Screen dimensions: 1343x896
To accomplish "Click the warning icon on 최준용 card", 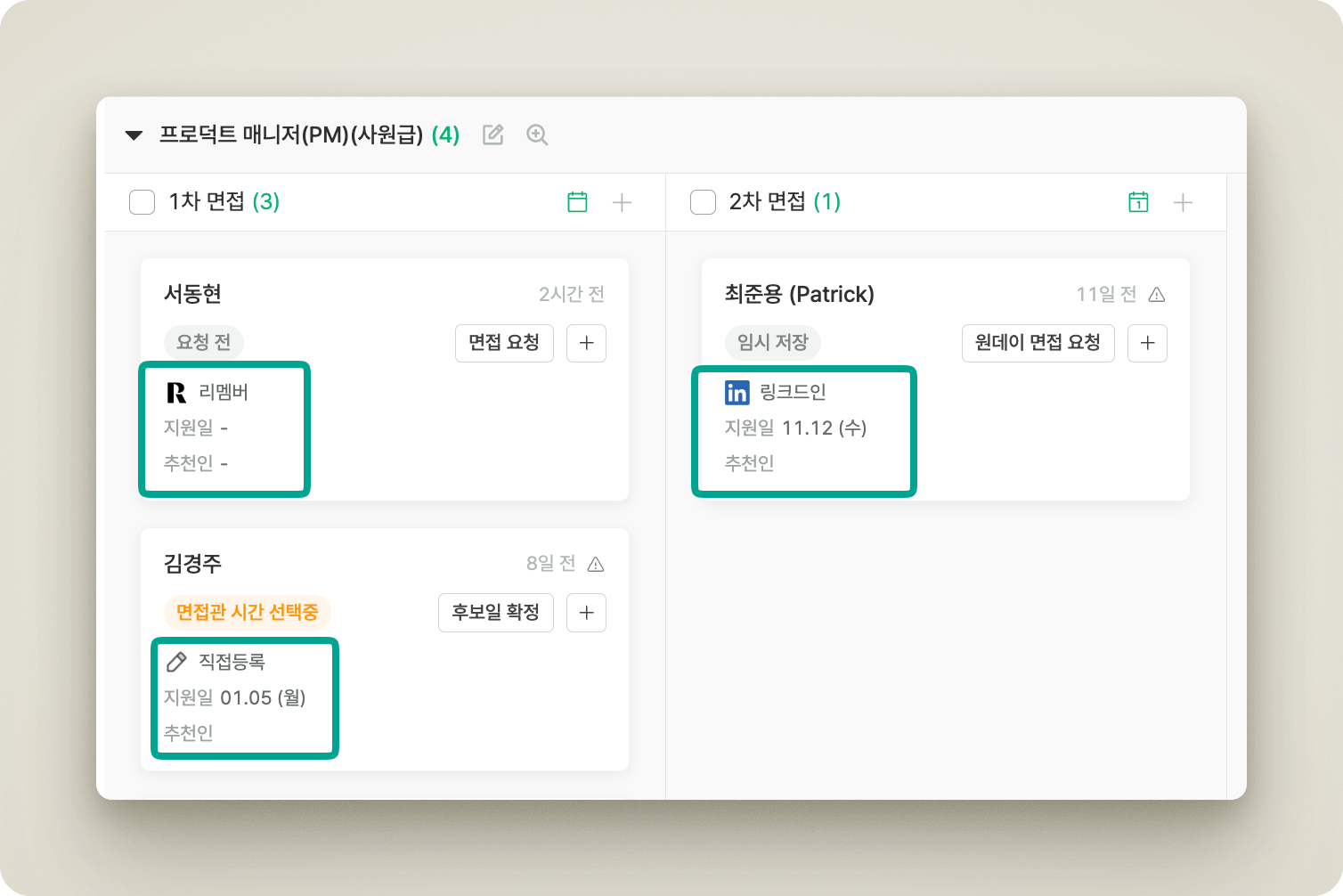I will [1157, 295].
